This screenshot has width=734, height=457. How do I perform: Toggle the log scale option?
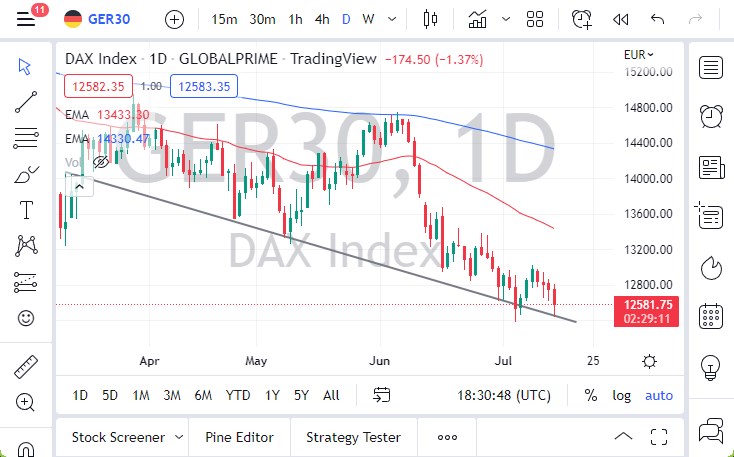[622, 395]
